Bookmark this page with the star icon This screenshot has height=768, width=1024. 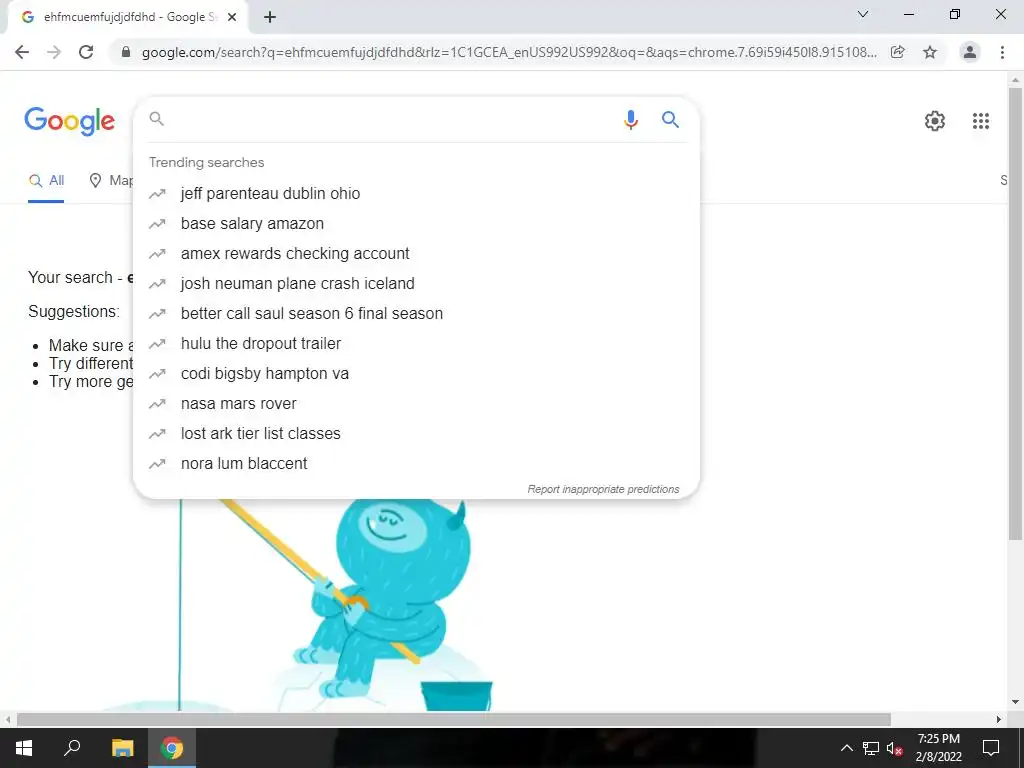930,52
